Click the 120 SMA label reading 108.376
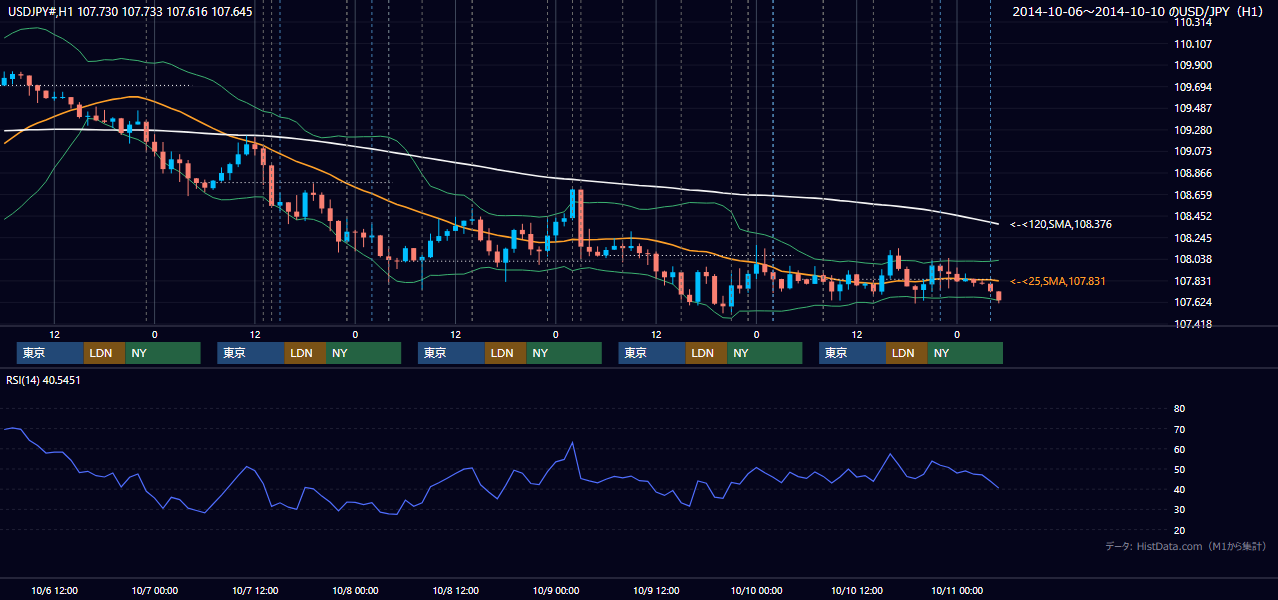The height and width of the screenshot is (600, 1278). (1060, 225)
